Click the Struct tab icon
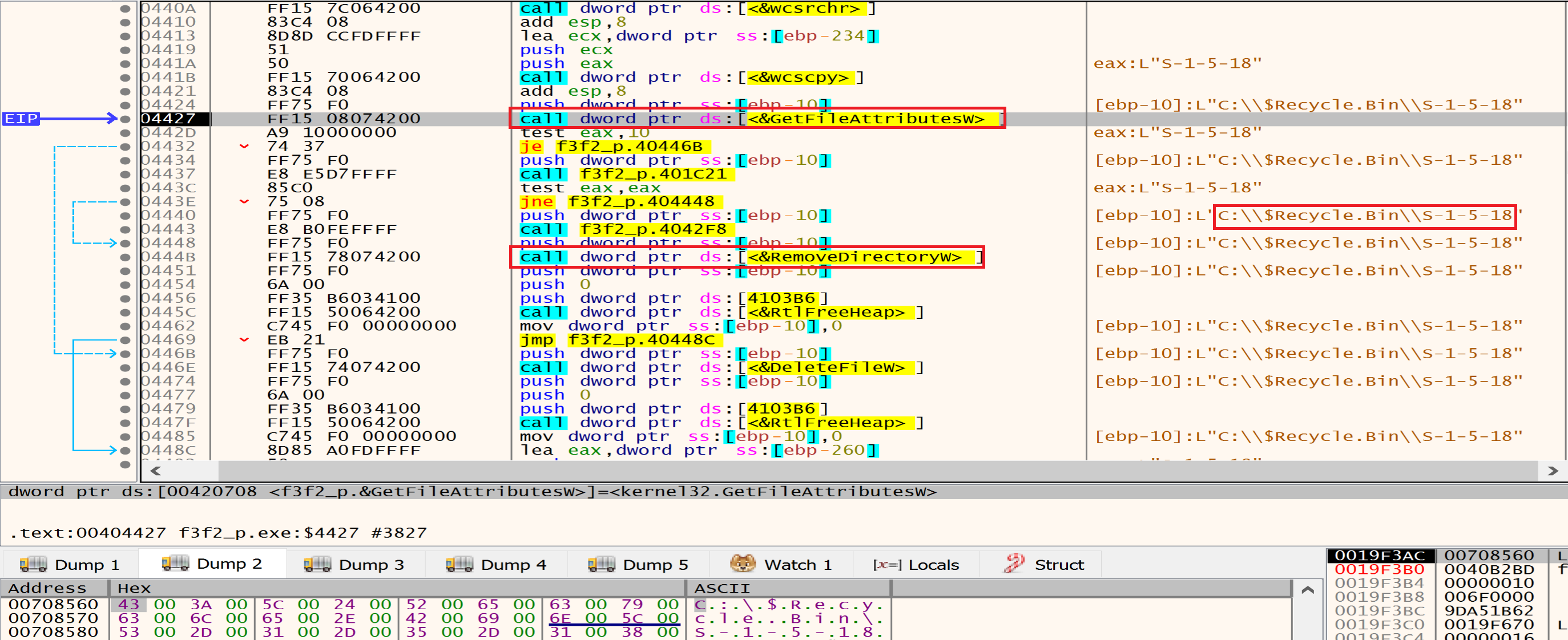Viewport: 1568px width, 640px height. click(1014, 564)
